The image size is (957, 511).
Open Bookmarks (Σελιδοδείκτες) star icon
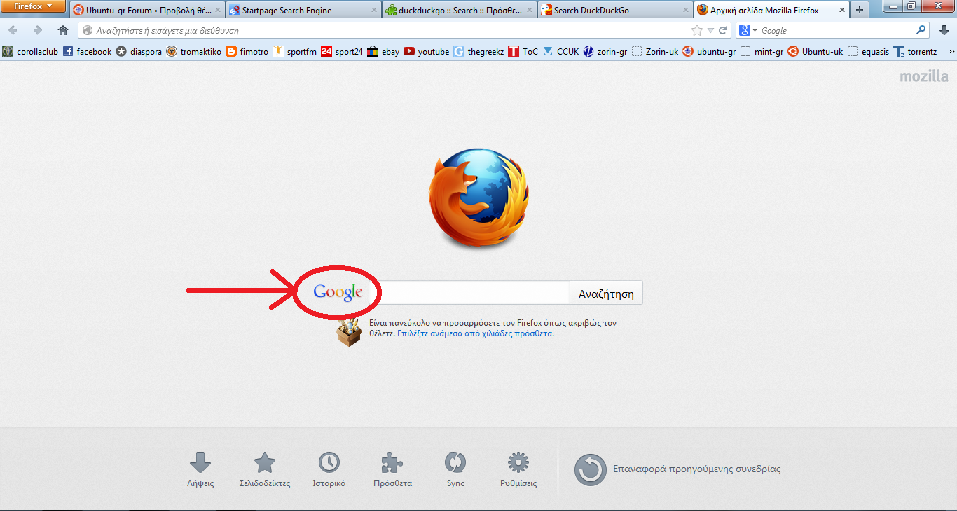tap(264, 463)
